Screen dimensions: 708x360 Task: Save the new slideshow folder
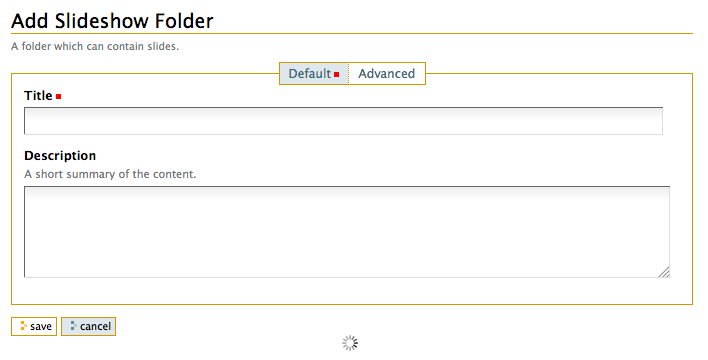pyautogui.click(x=34, y=326)
